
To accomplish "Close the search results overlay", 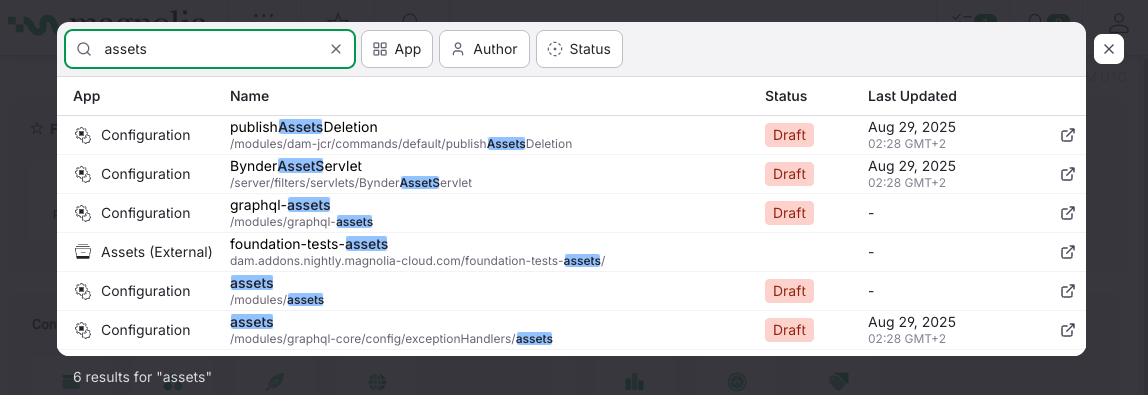I will coord(1108,49).
